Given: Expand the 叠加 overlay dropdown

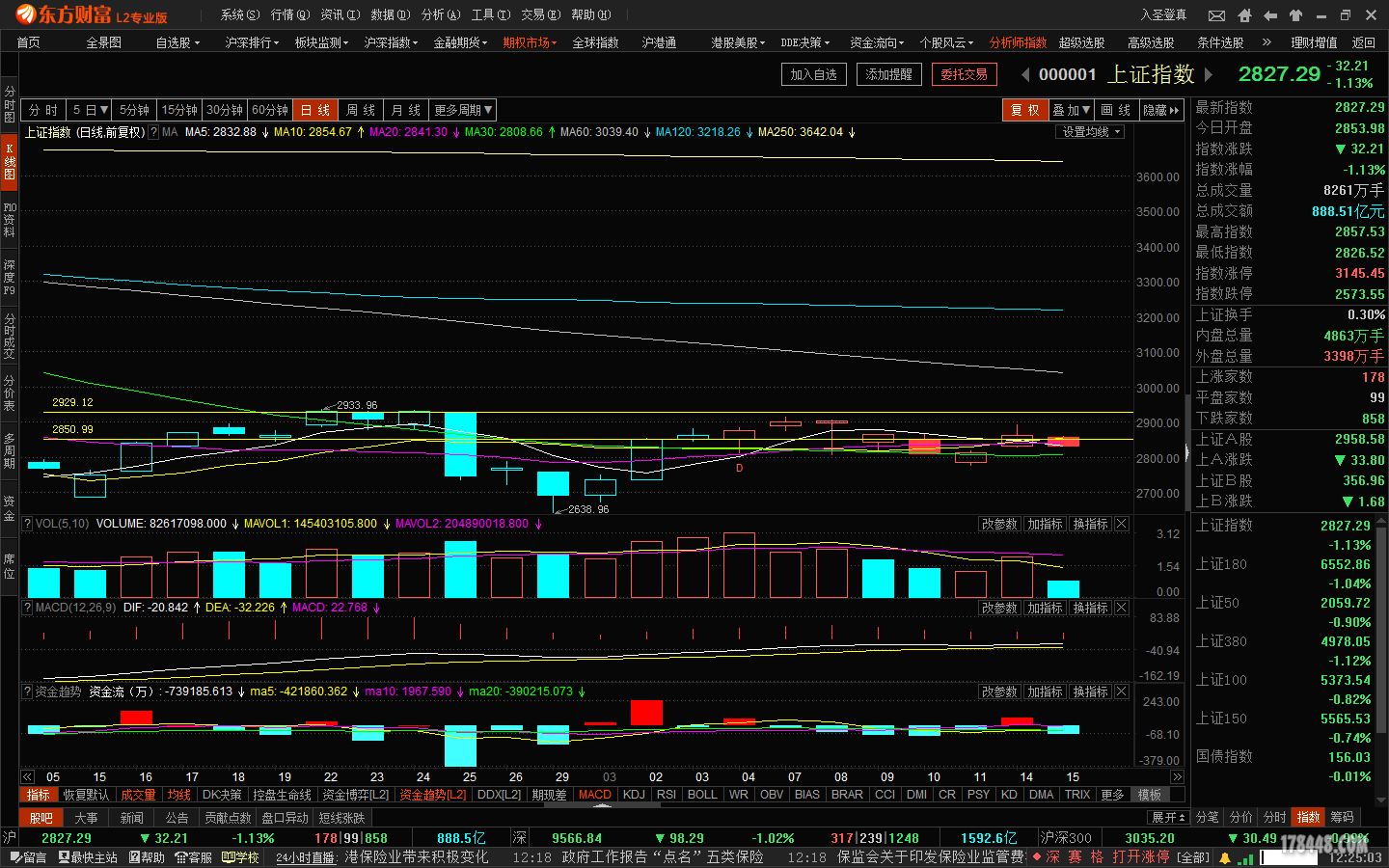Looking at the screenshot, I should click(x=1071, y=110).
